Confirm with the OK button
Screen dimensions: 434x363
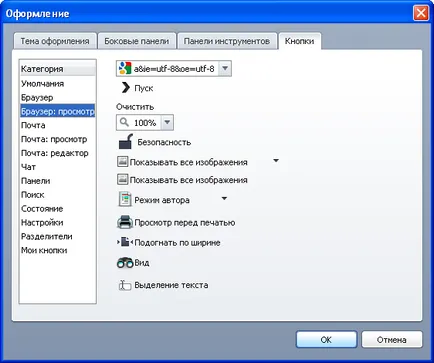click(x=326, y=340)
